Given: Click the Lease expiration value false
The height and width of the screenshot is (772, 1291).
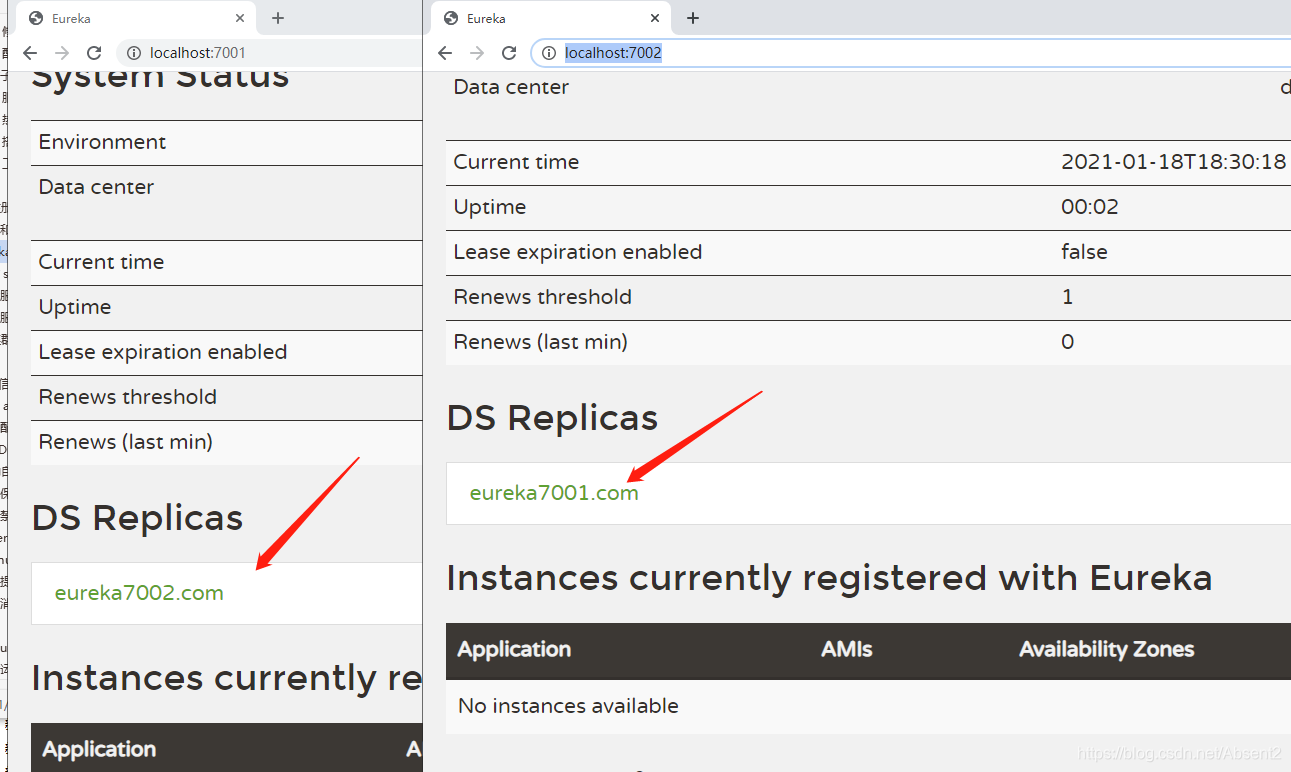Looking at the screenshot, I should pos(1084,252).
